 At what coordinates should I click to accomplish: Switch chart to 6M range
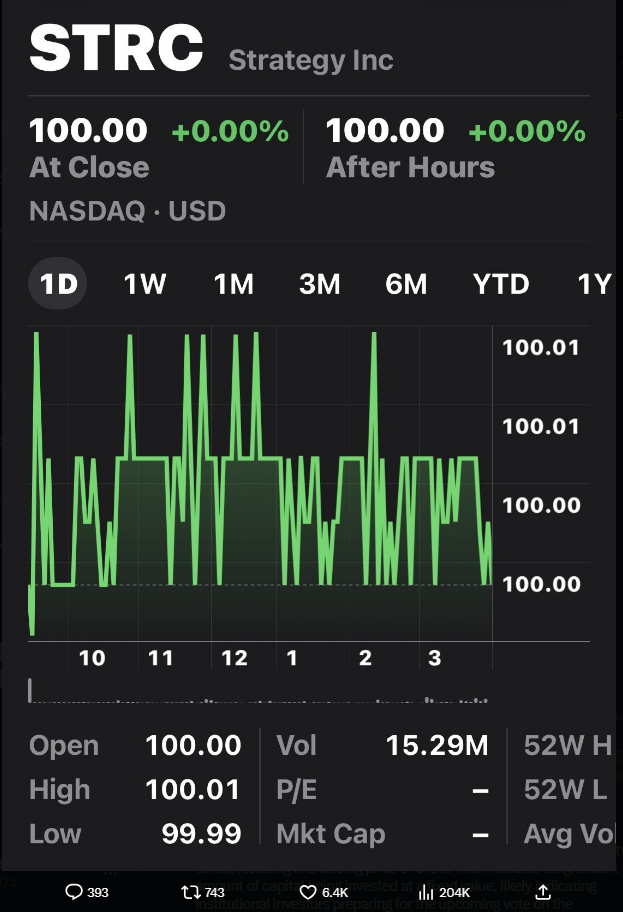[x=406, y=284]
